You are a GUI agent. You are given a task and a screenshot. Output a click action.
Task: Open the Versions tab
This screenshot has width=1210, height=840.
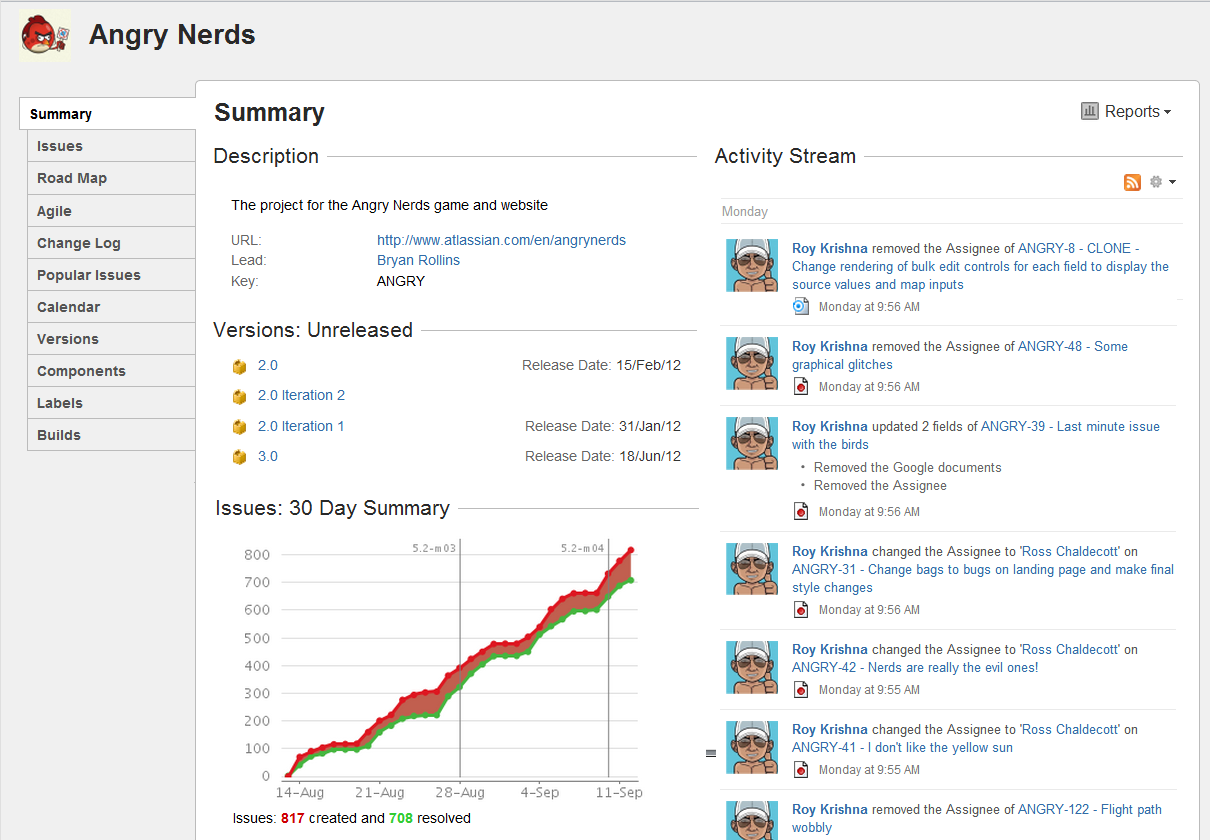pyautogui.click(x=111, y=339)
